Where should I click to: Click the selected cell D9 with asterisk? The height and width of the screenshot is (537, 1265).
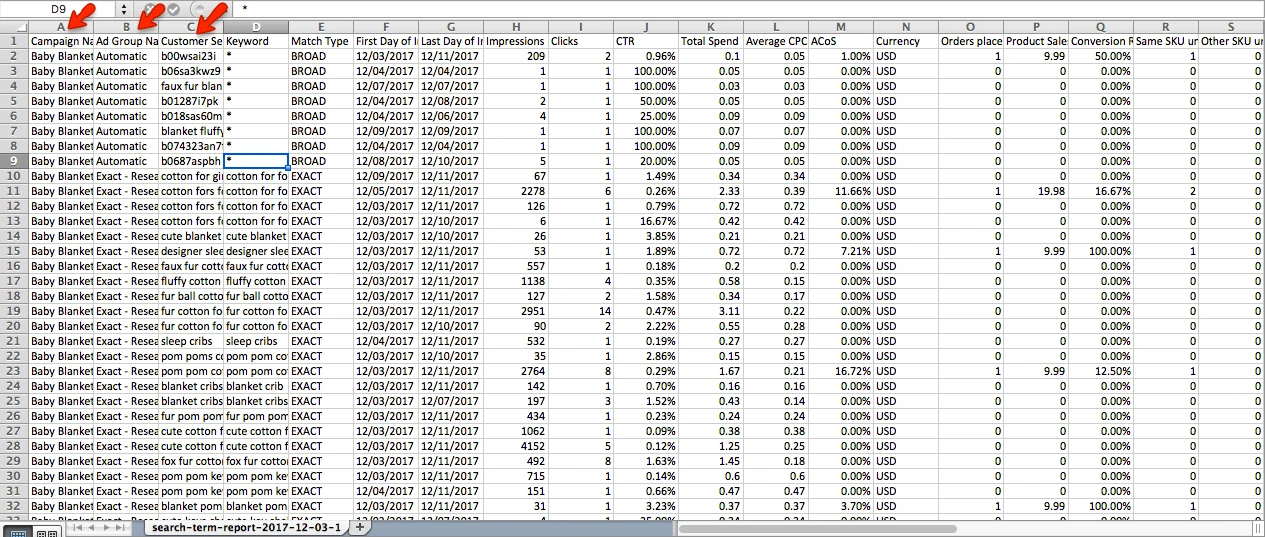point(256,161)
